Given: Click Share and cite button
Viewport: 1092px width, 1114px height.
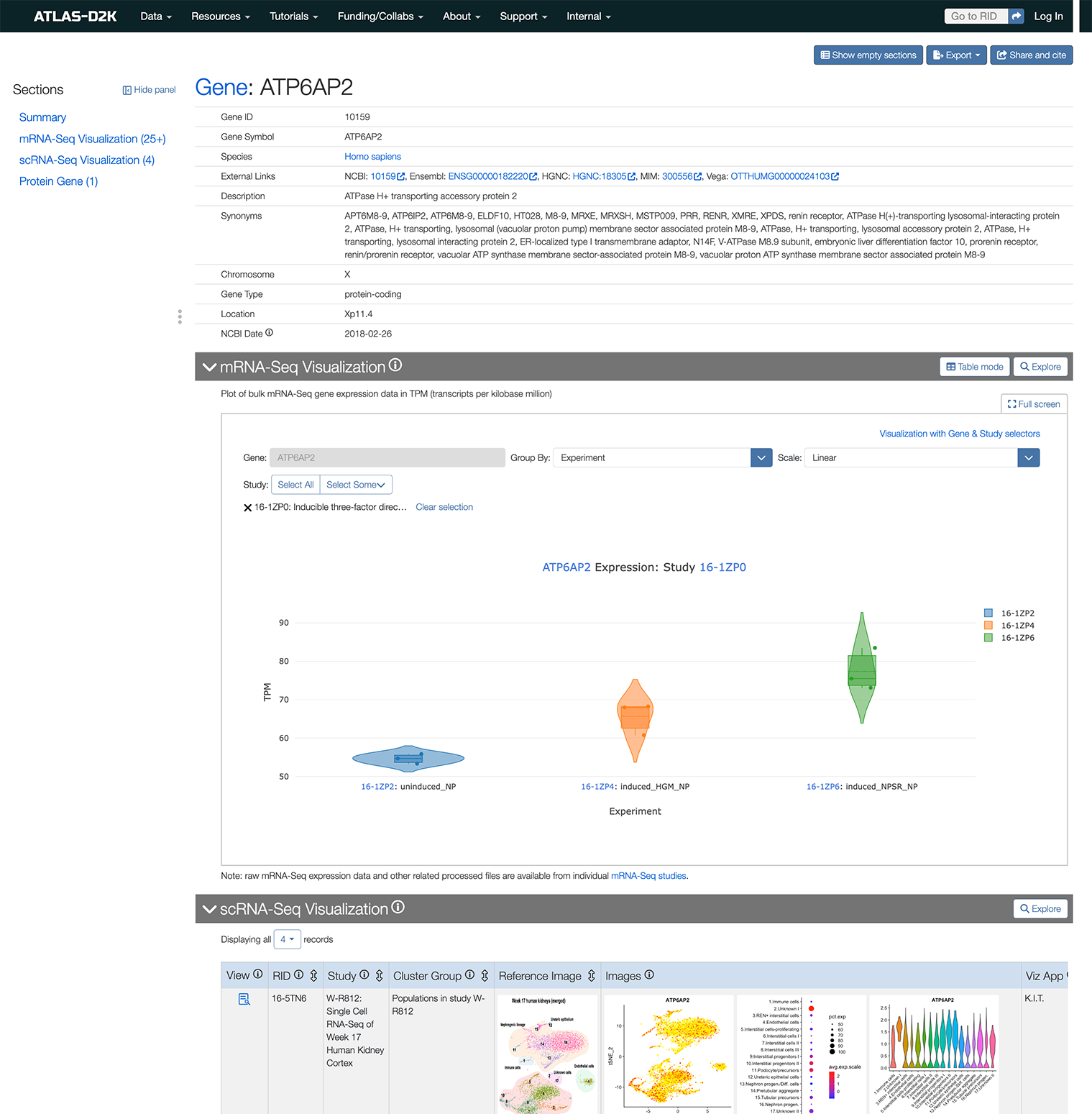Looking at the screenshot, I should tap(1032, 55).
